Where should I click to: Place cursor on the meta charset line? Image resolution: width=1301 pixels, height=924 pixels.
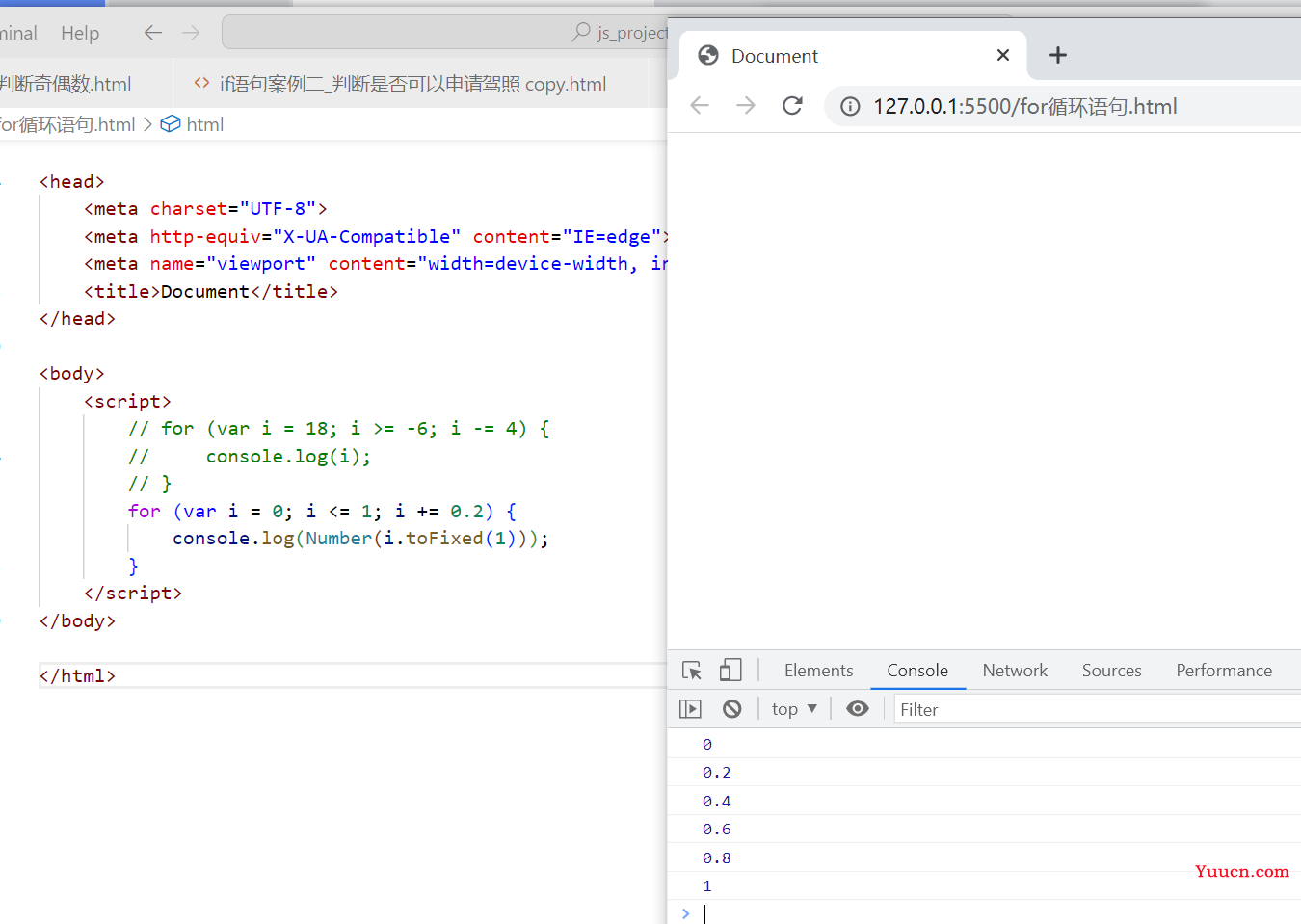205,209
